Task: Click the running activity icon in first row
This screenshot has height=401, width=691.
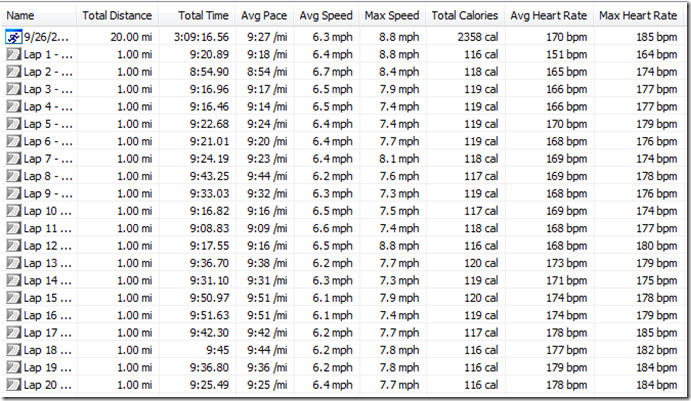Action: pos(13,37)
